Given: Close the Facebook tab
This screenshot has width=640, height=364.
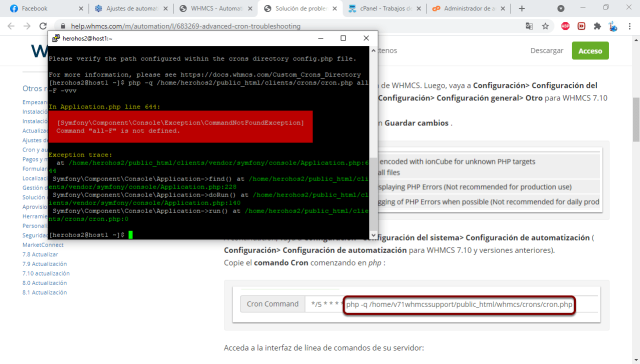Looking at the screenshot, I should (x=81, y=8).
